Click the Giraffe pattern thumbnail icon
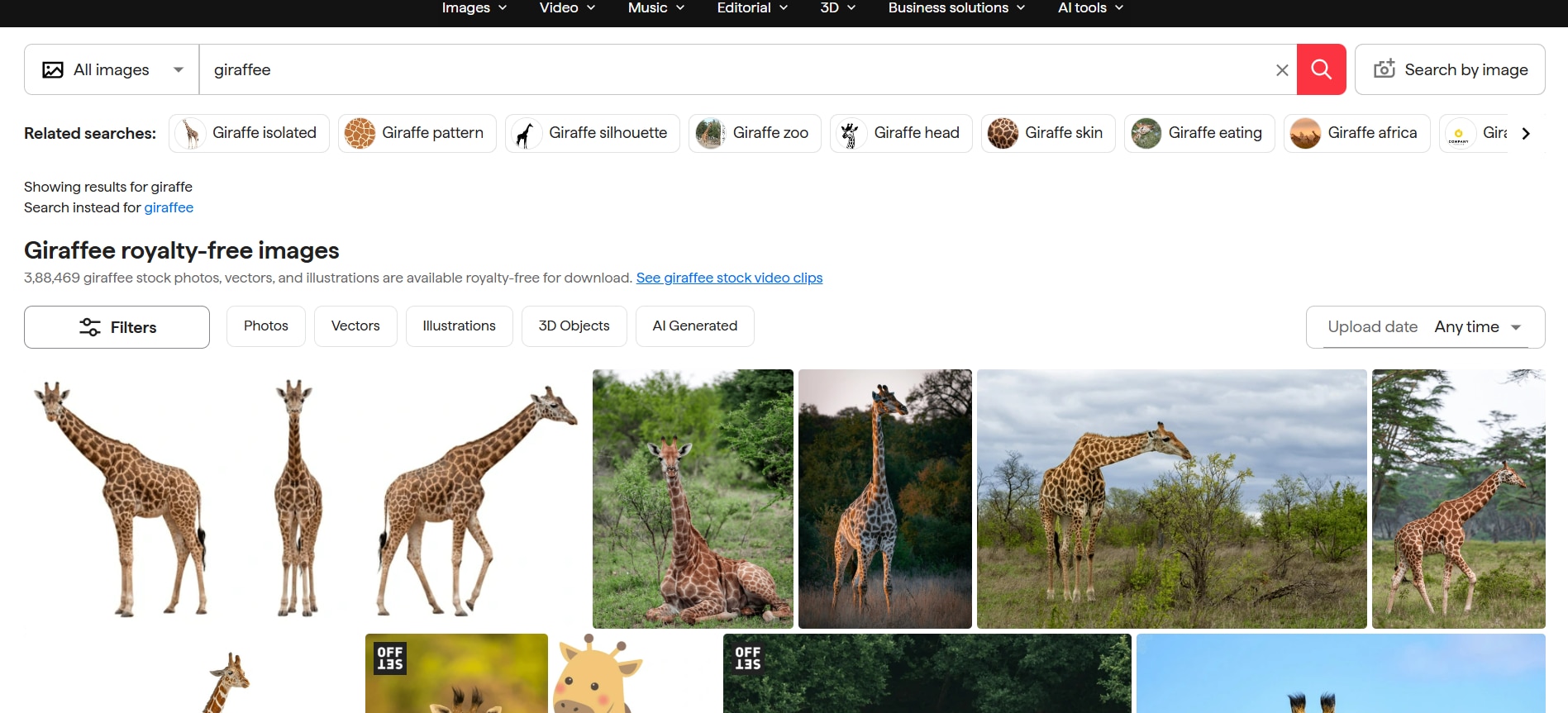 [360, 133]
